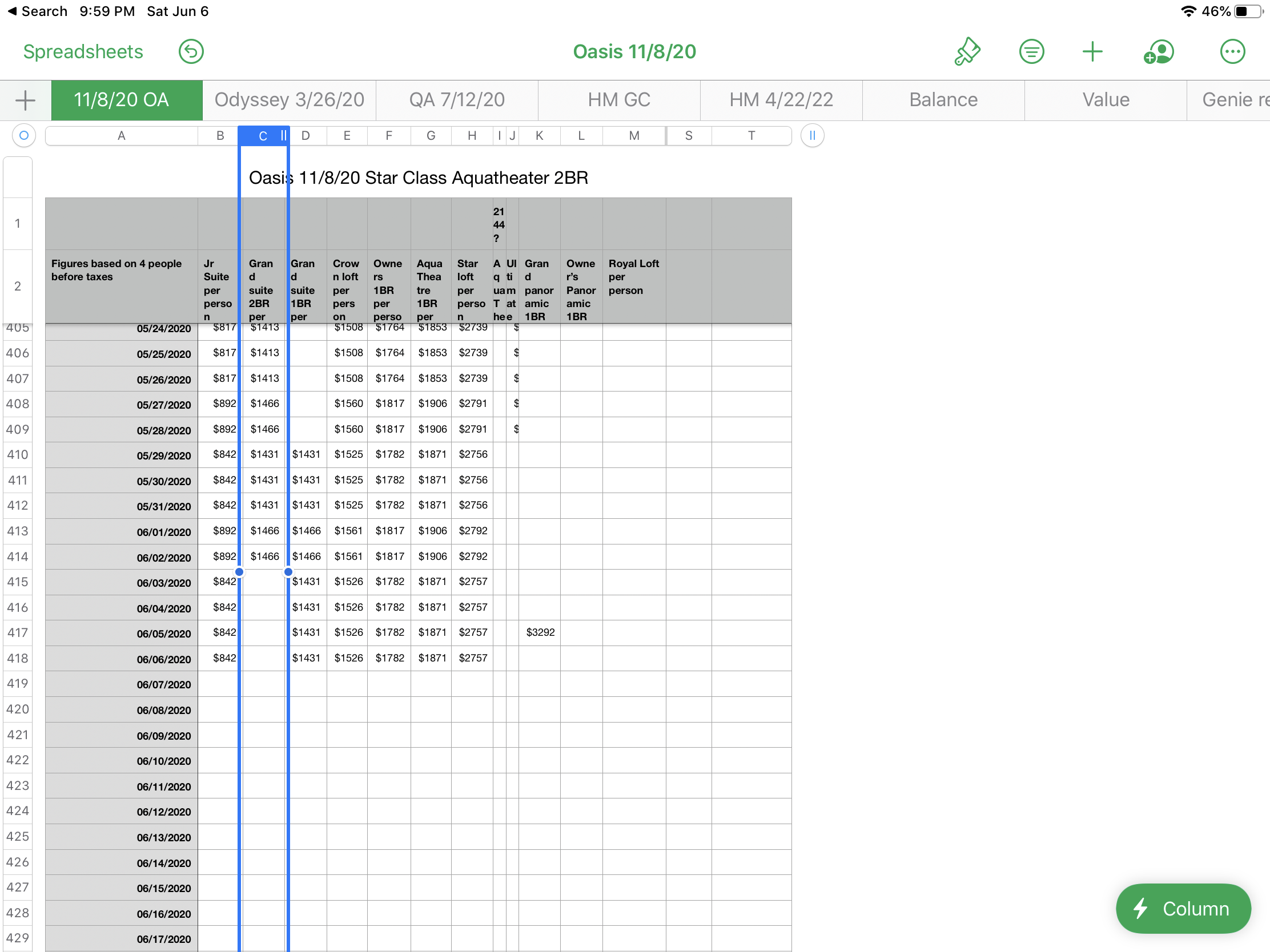Screen dimensions: 1270x952
Task: Open the Collaborate add people icon
Action: pyautogui.click(x=1159, y=51)
